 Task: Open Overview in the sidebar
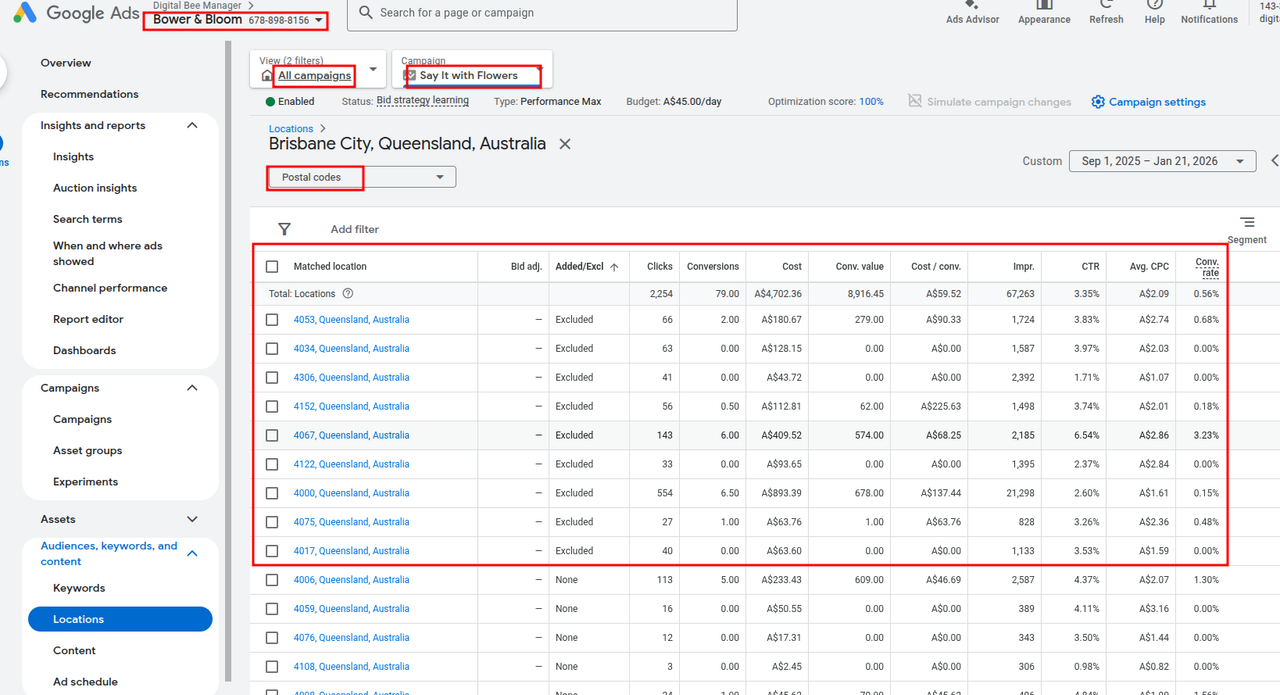pos(66,63)
